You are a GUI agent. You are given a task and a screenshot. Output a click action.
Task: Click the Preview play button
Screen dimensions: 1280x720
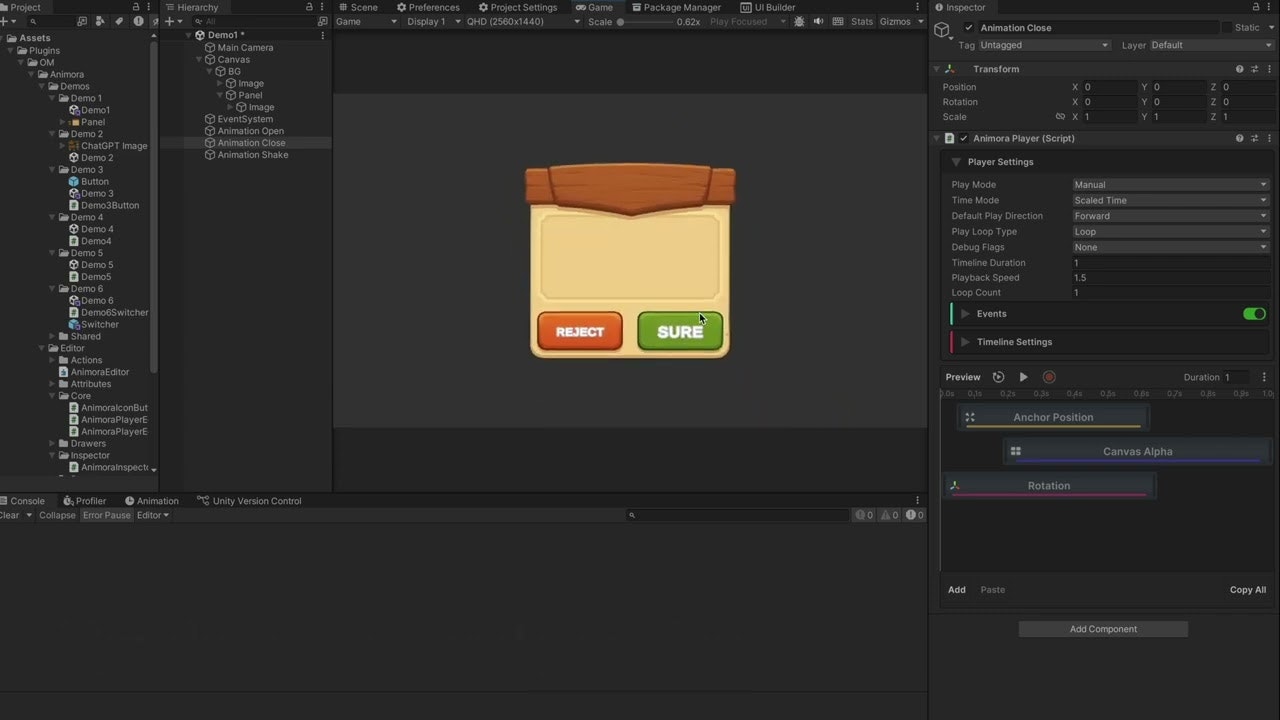(x=1023, y=377)
